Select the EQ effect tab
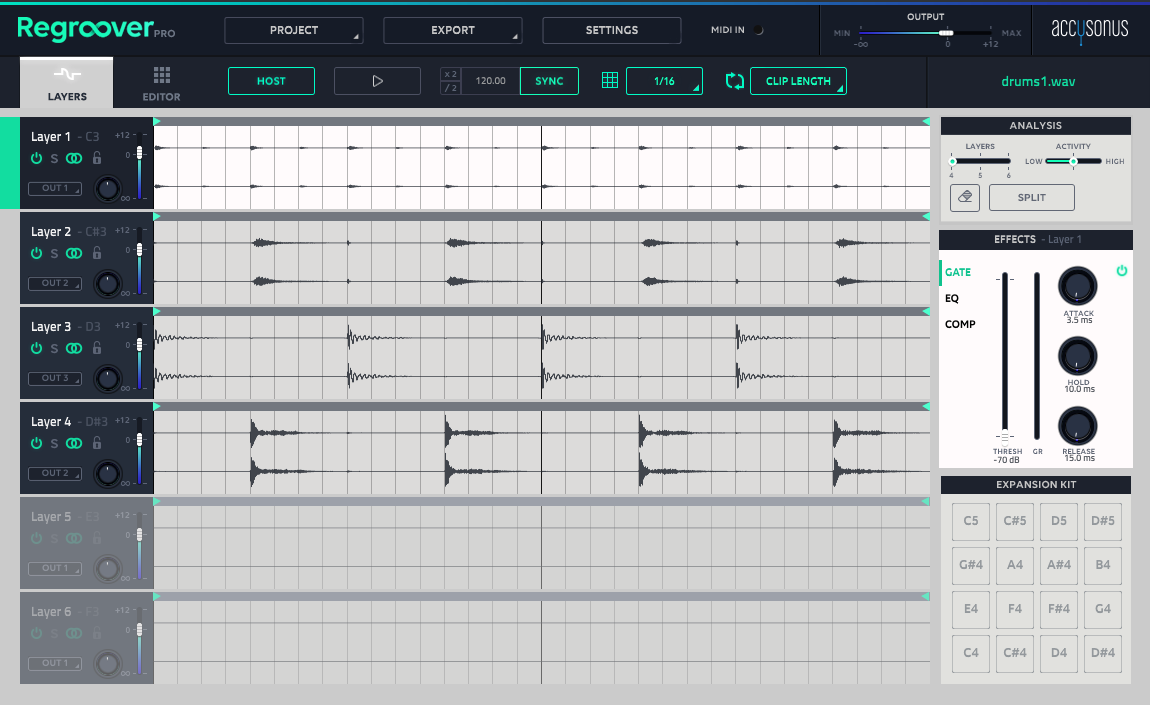Viewport: 1150px width, 705px height. coord(951,298)
